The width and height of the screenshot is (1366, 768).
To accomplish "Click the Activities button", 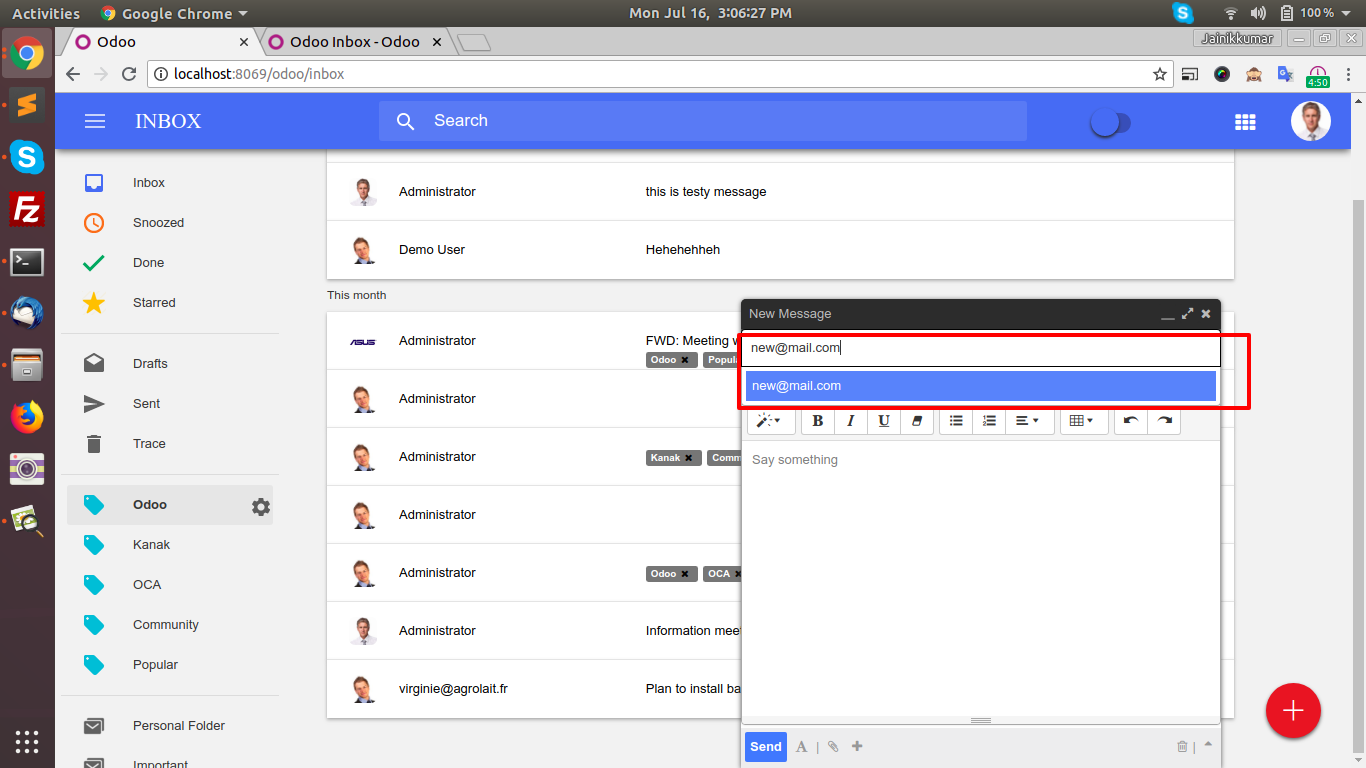I will pyautogui.click(x=46, y=13).
